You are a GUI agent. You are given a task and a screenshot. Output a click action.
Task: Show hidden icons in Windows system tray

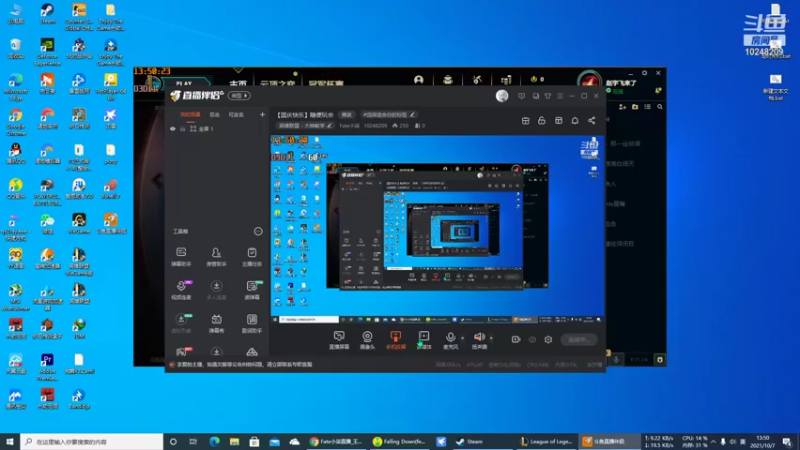(x=713, y=441)
